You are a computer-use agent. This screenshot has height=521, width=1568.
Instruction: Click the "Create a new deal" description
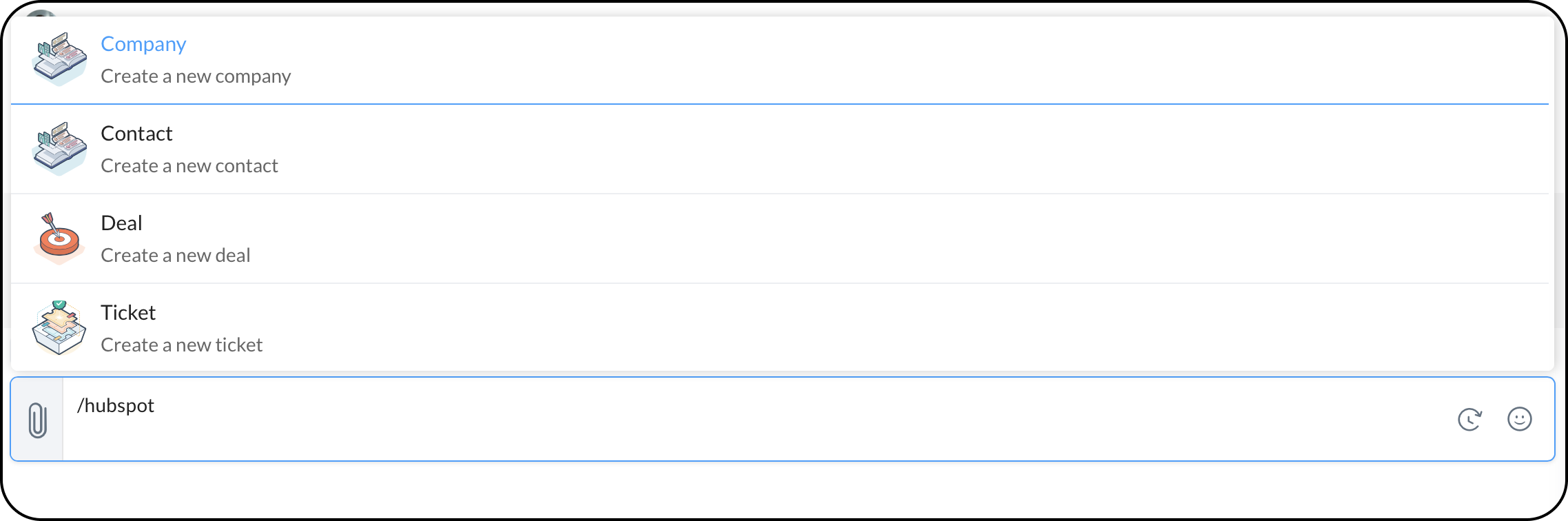pos(176,256)
